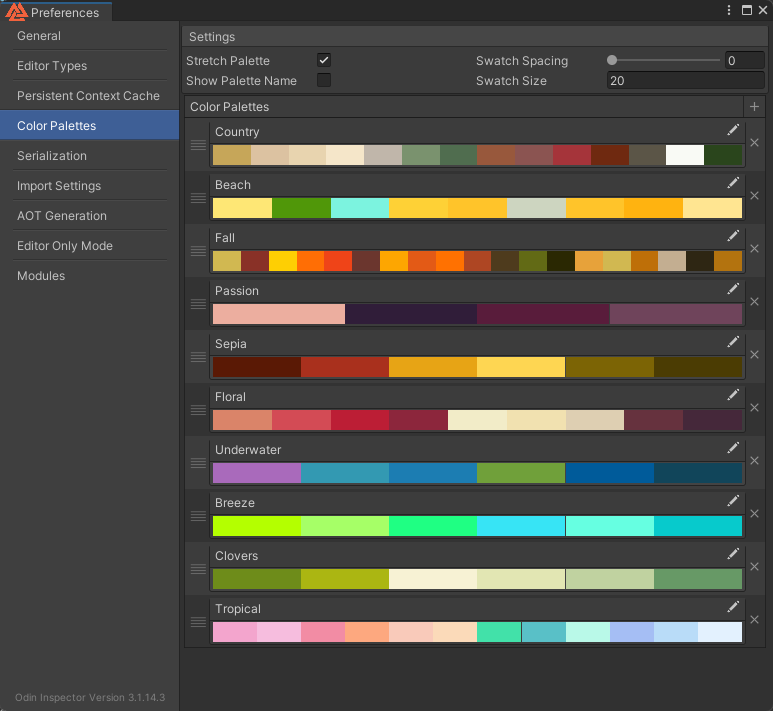The width and height of the screenshot is (773, 711).
Task: Edit the Underwater palette with pencil icon
Action: 733,448
